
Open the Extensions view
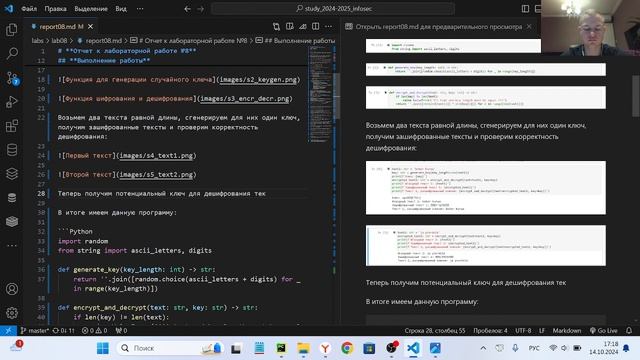(12, 126)
